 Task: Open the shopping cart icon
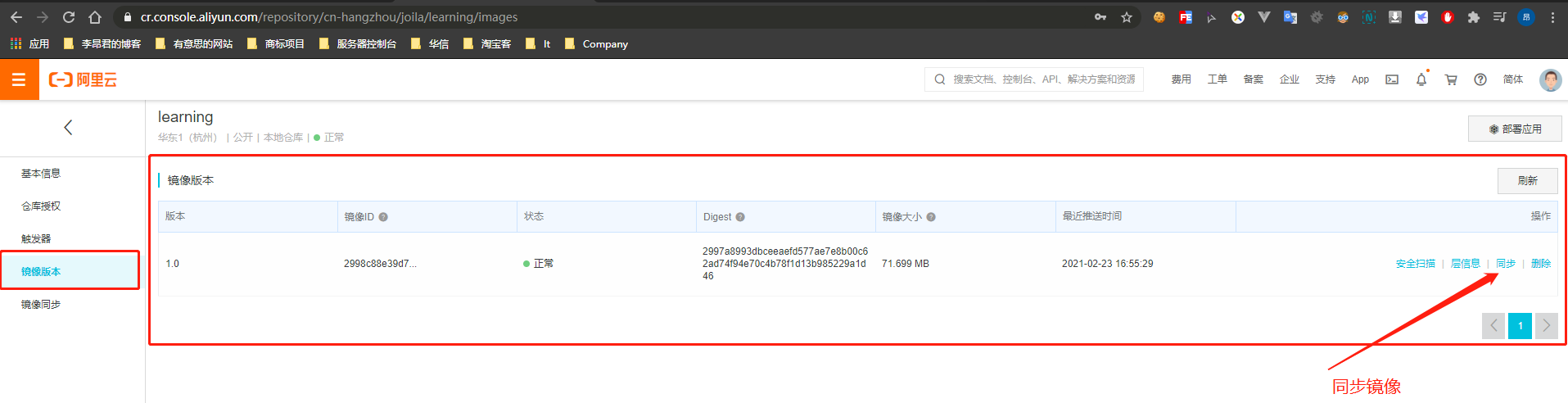tap(1451, 79)
